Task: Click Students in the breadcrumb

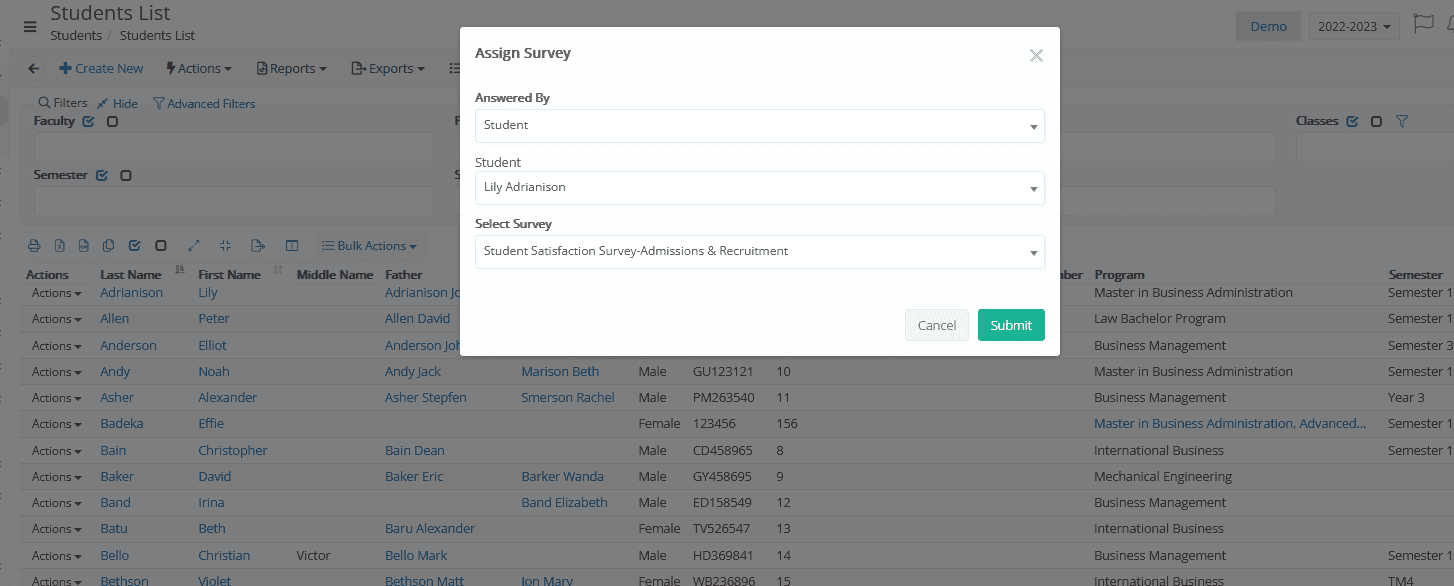Action: (76, 36)
